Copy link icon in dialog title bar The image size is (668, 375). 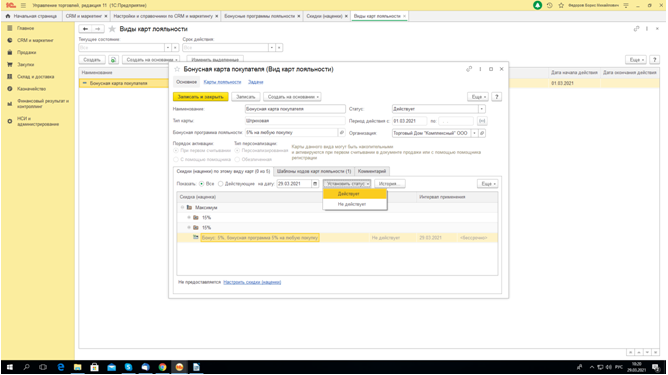pyautogui.click(x=469, y=69)
